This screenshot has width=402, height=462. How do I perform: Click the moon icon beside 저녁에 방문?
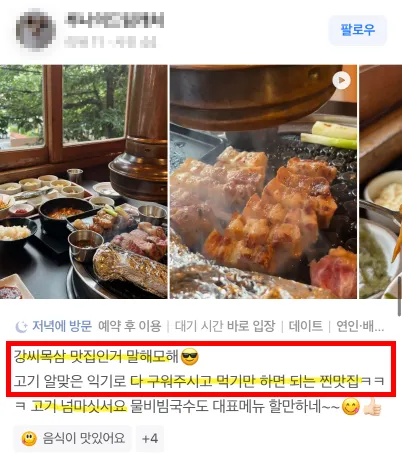tap(21, 326)
